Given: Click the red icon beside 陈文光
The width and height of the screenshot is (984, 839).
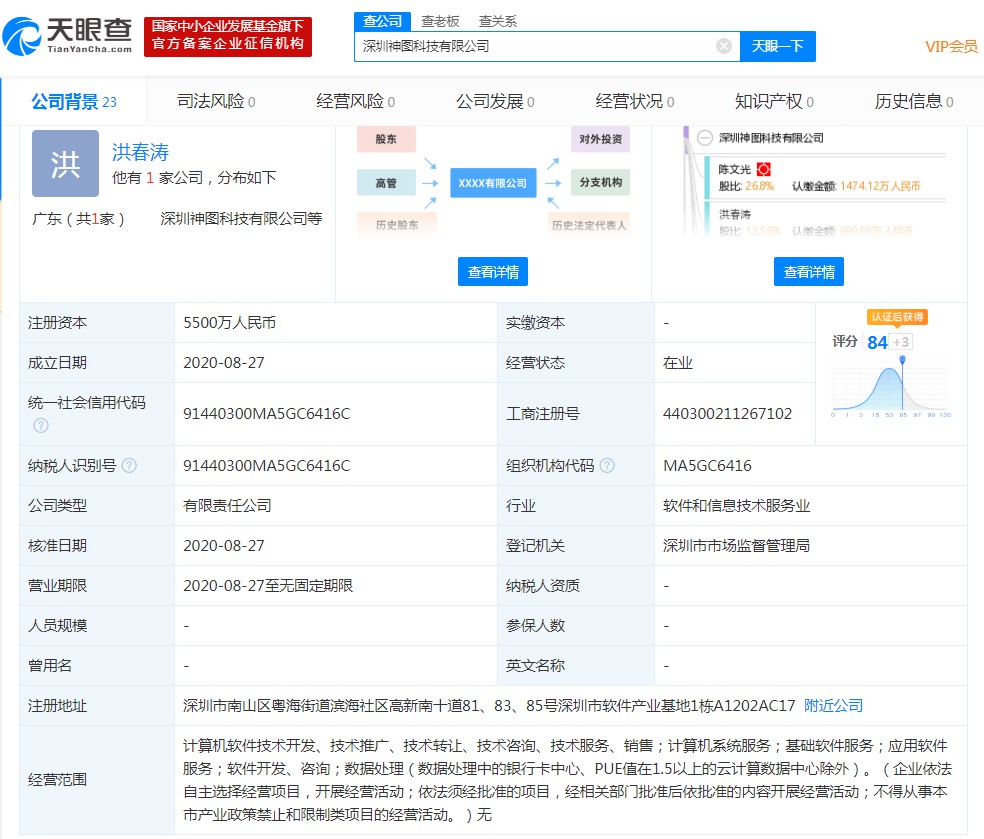Looking at the screenshot, I should point(764,169).
